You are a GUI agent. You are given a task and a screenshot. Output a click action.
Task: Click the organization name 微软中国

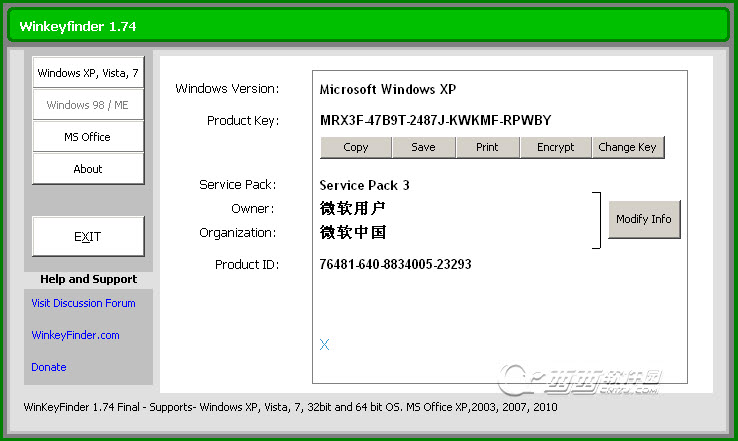click(353, 232)
